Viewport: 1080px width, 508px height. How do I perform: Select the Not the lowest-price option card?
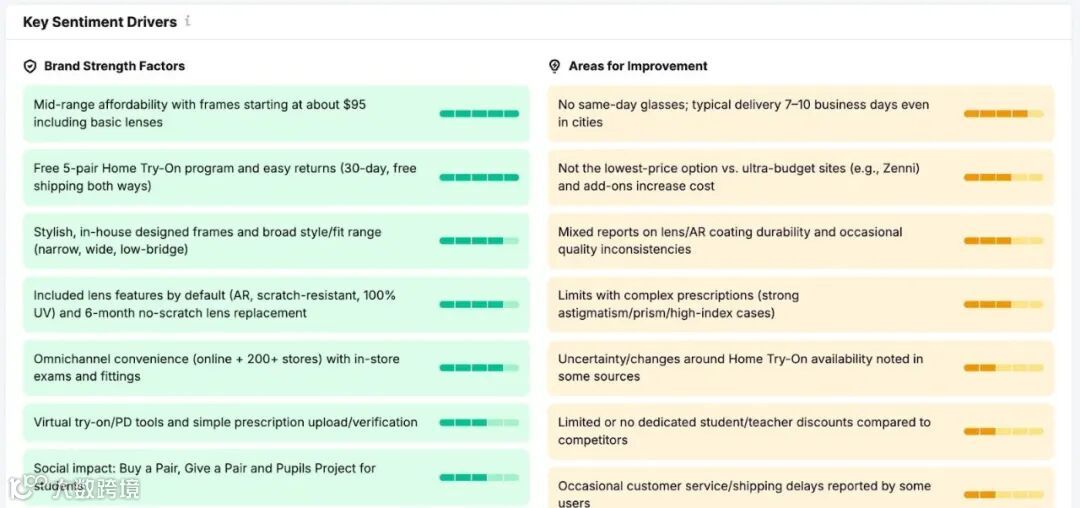750,177
